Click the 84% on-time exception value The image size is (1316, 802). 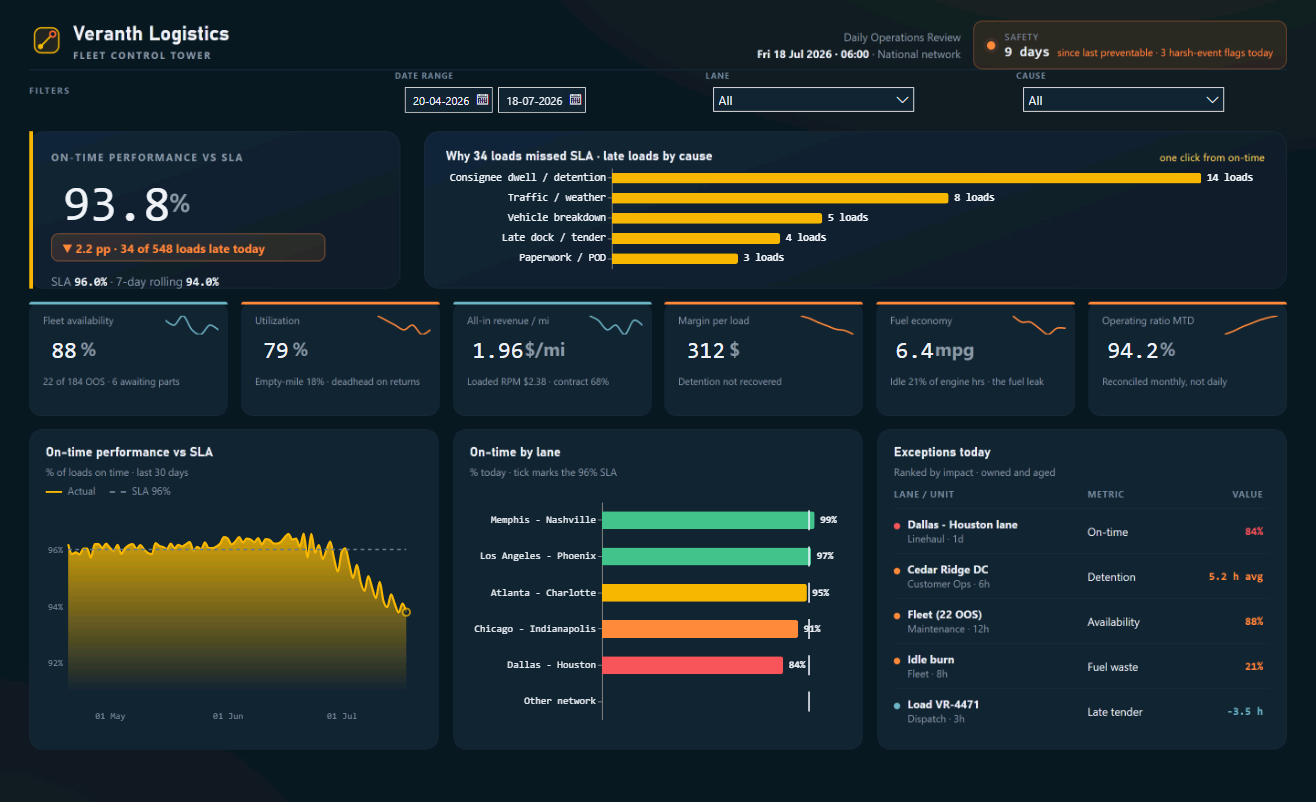[x=1253, y=532]
